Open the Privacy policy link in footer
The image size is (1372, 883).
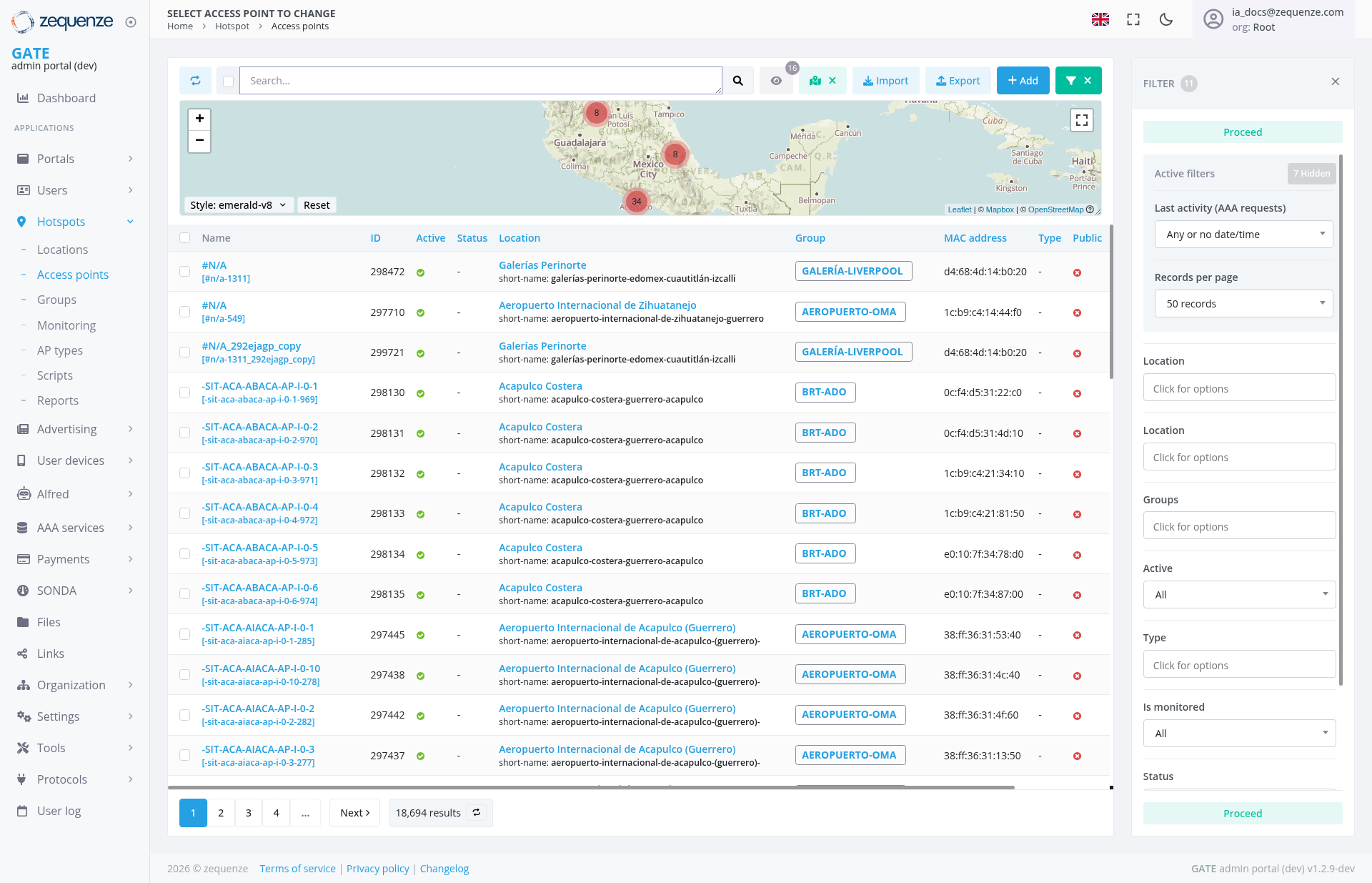click(x=377, y=868)
